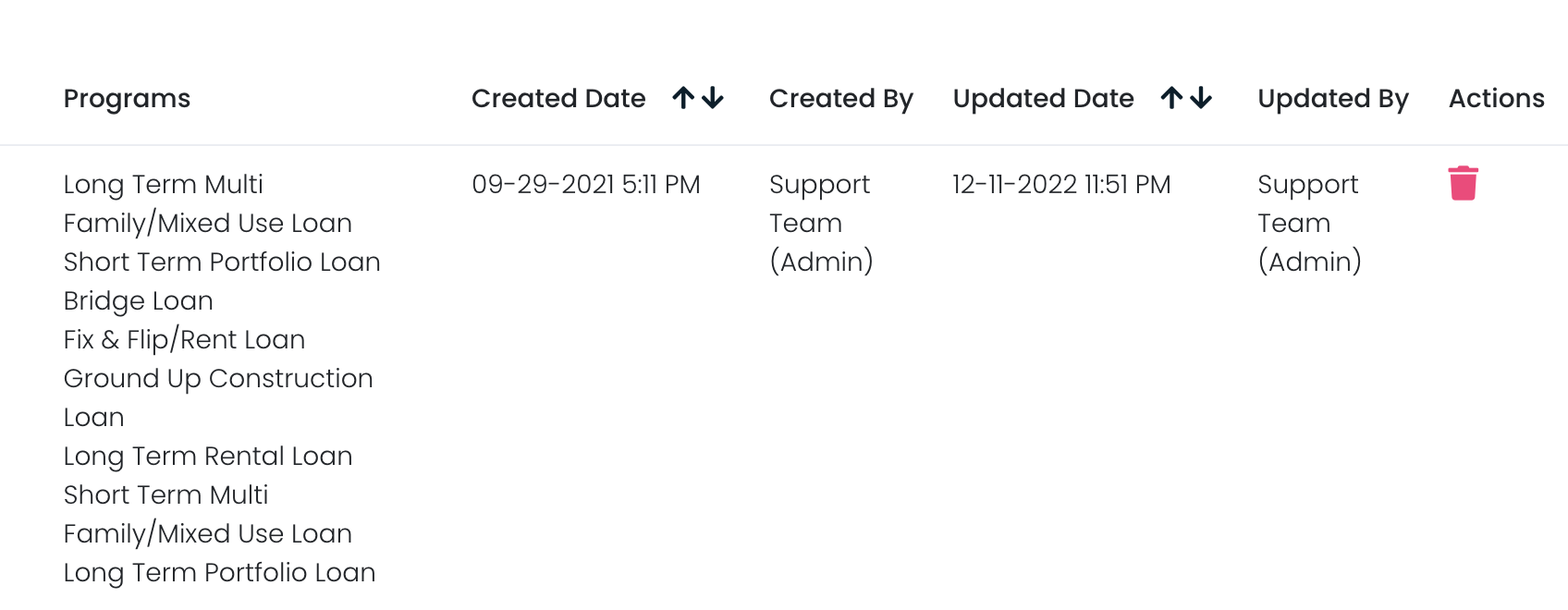1568x610 pixels.
Task: Click the updated date 12-11-2022 11:51 PM
Action: click(x=1060, y=184)
